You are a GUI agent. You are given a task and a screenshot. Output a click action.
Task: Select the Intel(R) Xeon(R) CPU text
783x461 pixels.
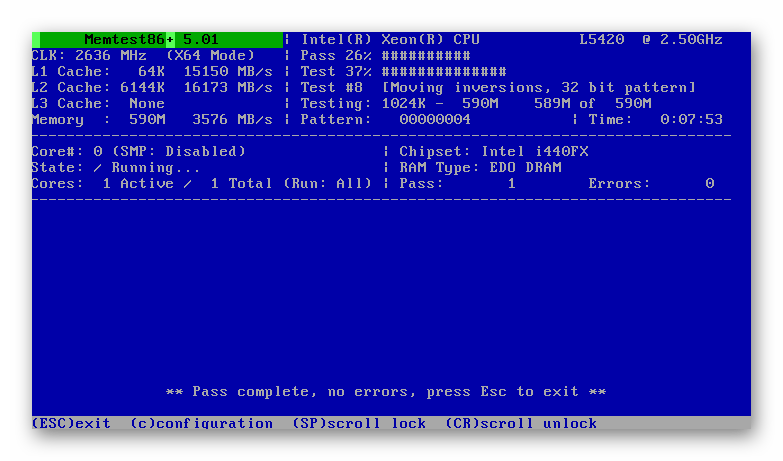tap(391, 39)
